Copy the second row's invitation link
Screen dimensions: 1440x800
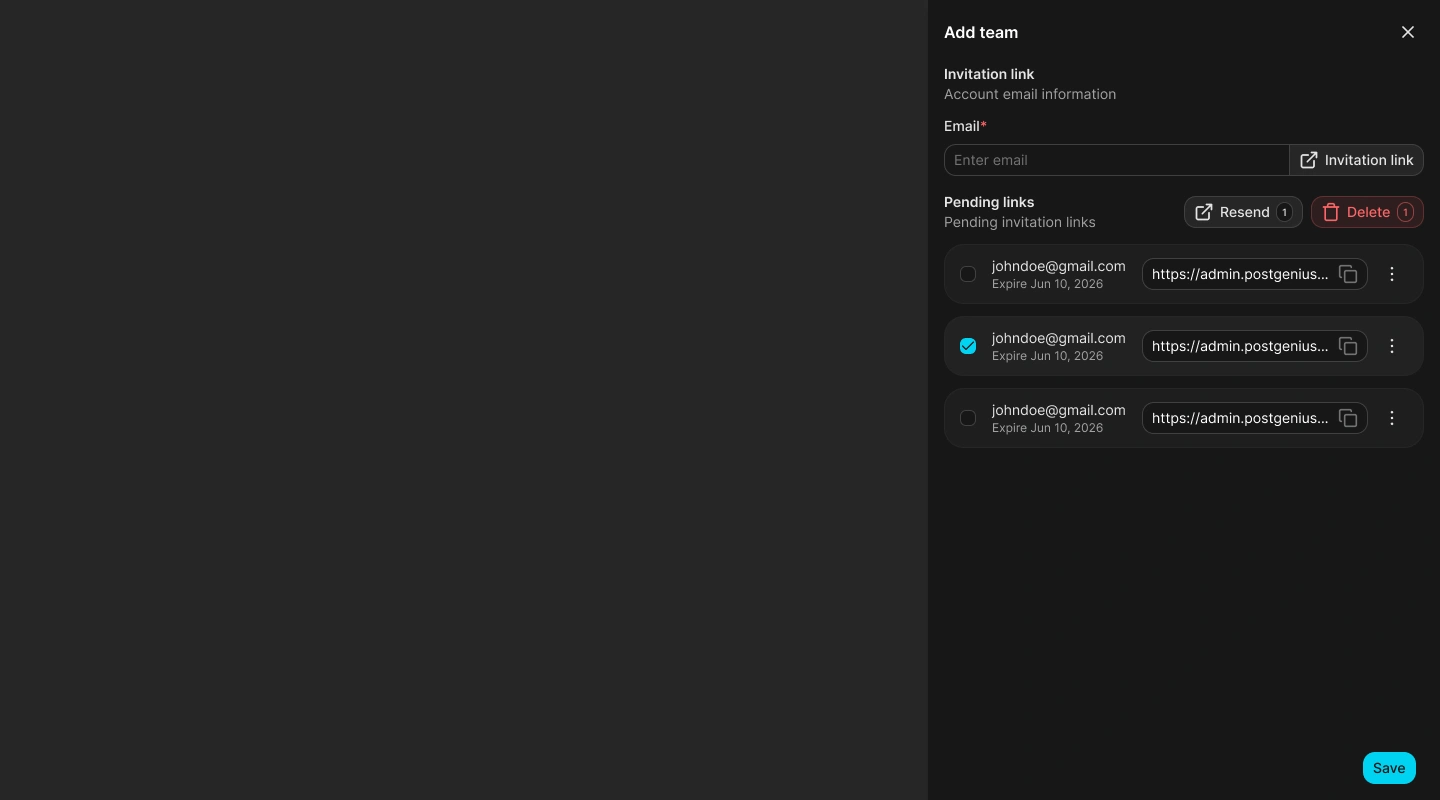pos(1348,346)
